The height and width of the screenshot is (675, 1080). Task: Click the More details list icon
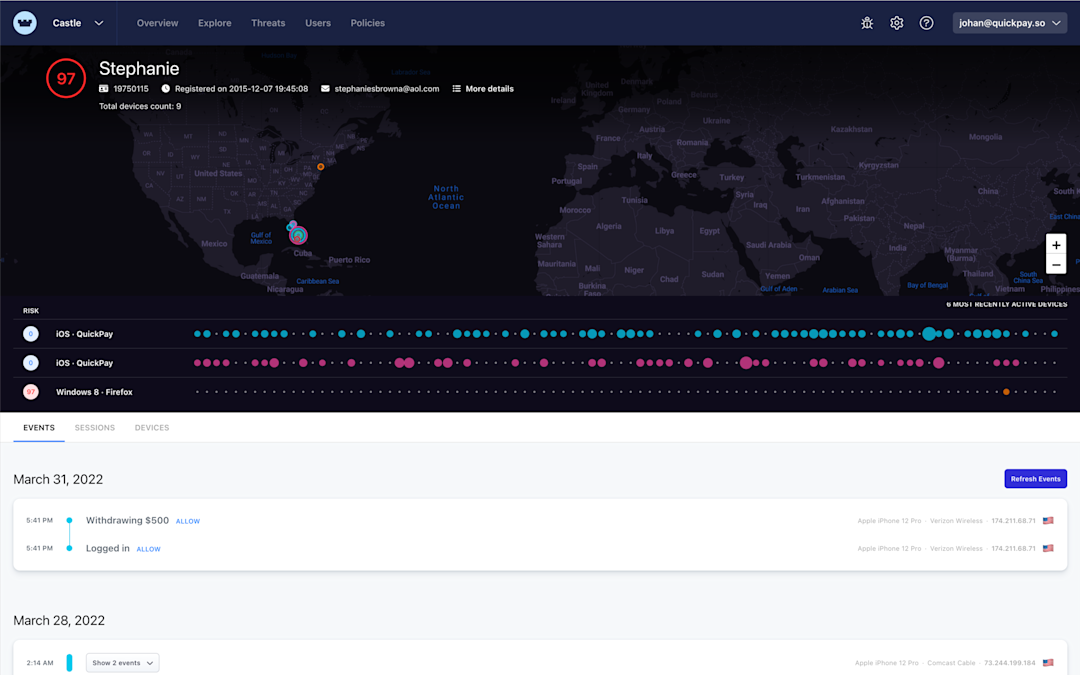(x=456, y=89)
